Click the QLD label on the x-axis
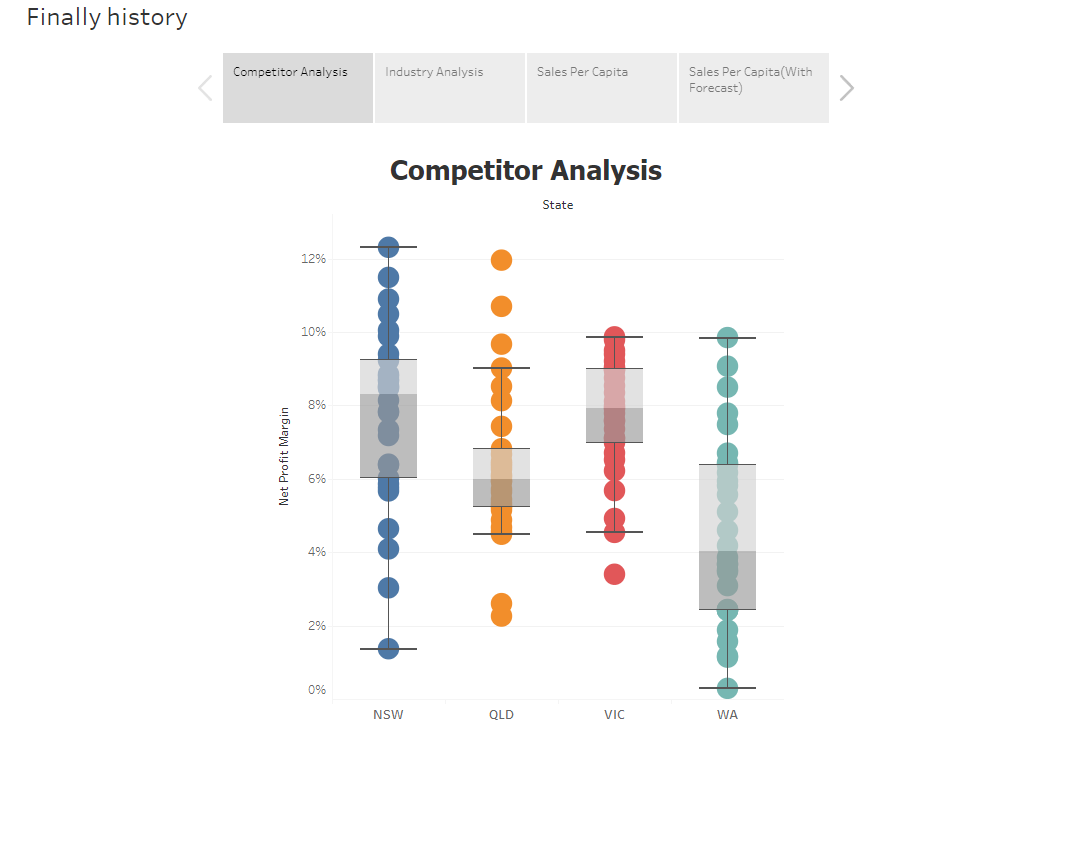 click(501, 714)
